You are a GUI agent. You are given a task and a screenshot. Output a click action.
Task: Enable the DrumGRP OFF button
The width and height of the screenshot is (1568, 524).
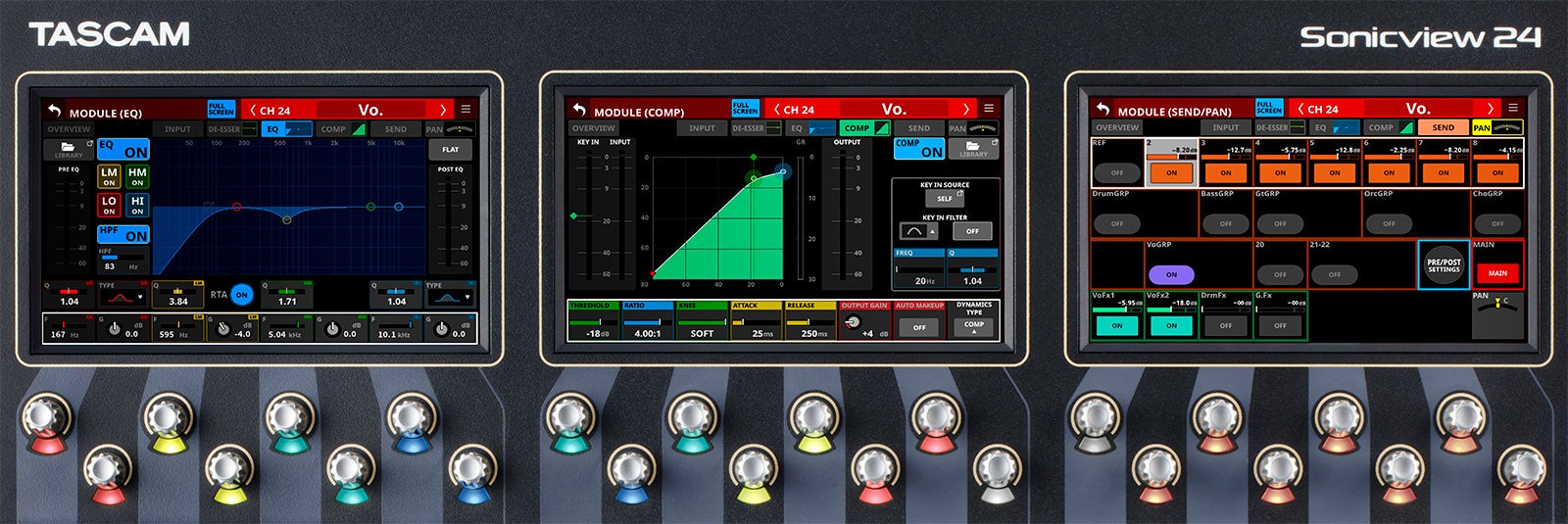(x=1117, y=223)
